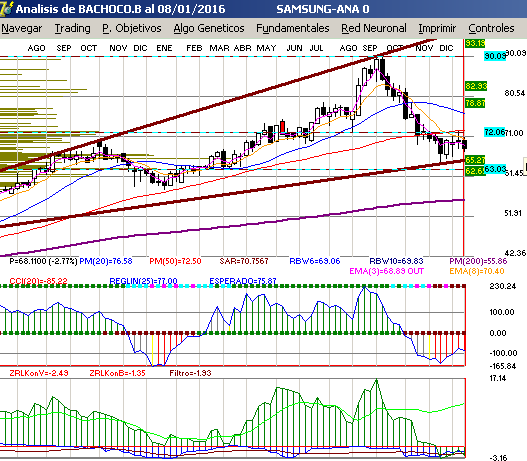Click the EMA(8)=70.40 label
Screen dimensions: 527x461
click(x=477, y=271)
